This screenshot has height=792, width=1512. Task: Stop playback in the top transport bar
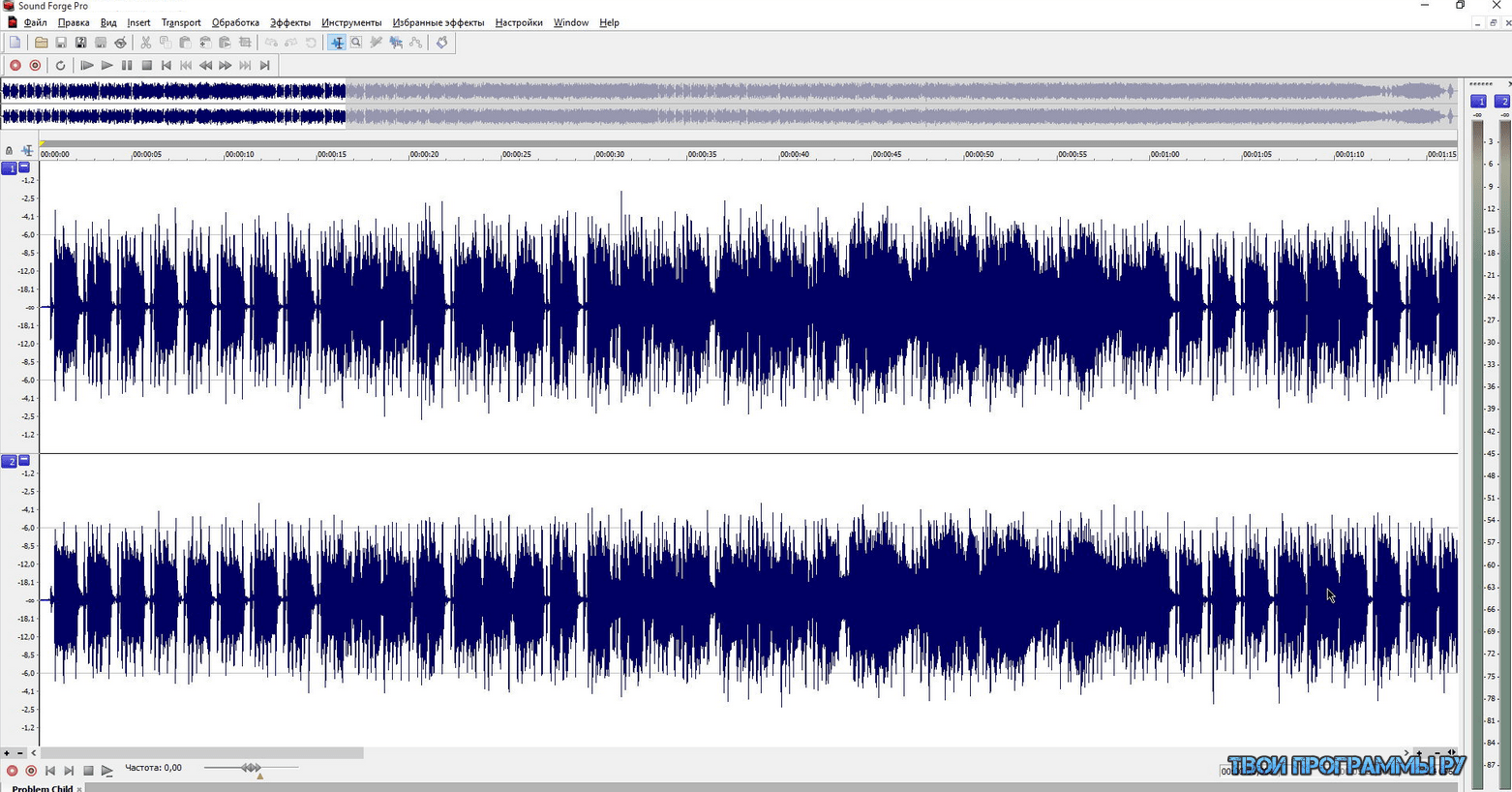point(146,66)
